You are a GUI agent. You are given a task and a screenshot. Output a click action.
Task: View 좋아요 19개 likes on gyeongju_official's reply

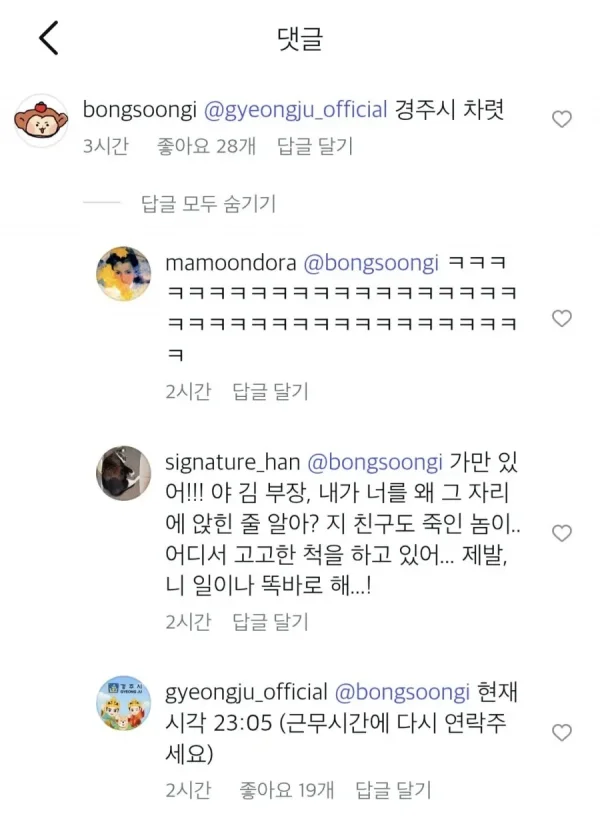tap(287, 790)
